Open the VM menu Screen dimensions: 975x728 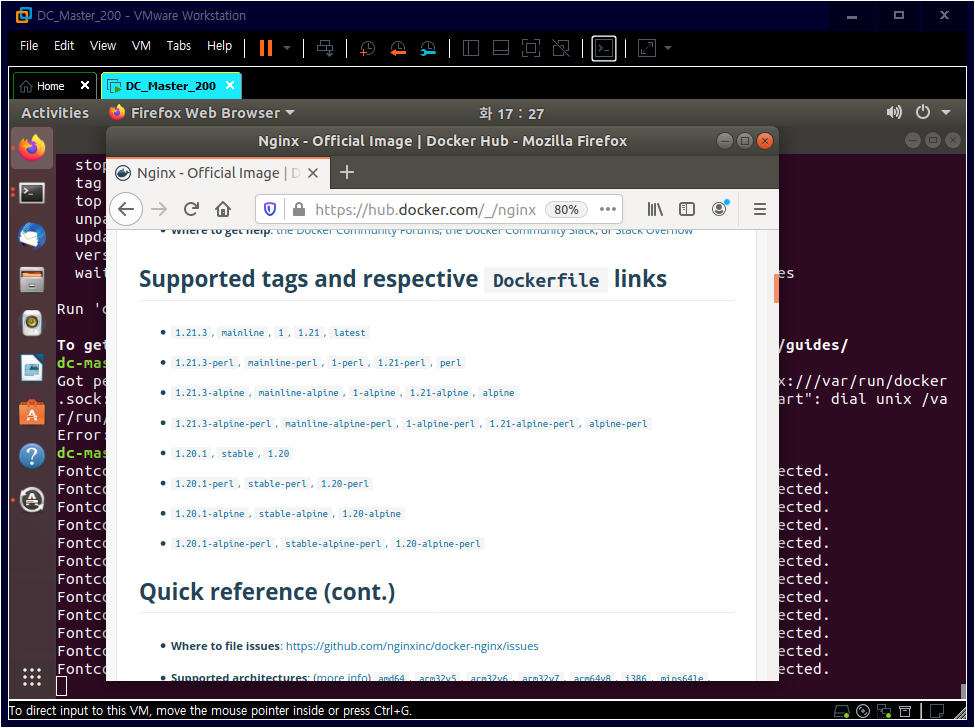click(141, 45)
